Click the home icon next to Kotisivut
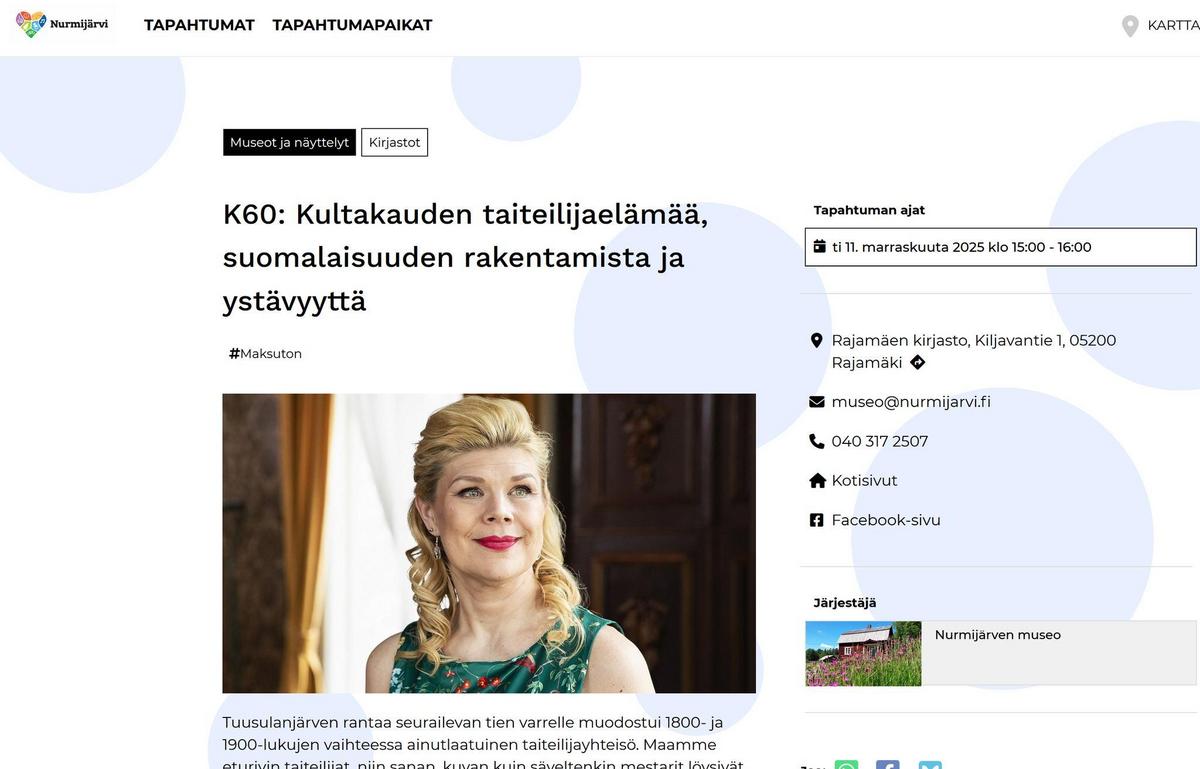Image resolution: width=1200 pixels, height=769 pixels. click(817, 481)
